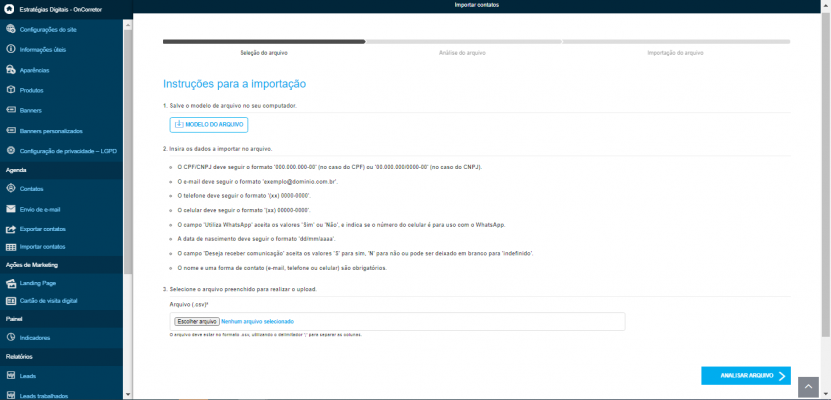Open Indicadores gauge icon
The width and height of the screenshot is (831, 400).
point(11,337)
